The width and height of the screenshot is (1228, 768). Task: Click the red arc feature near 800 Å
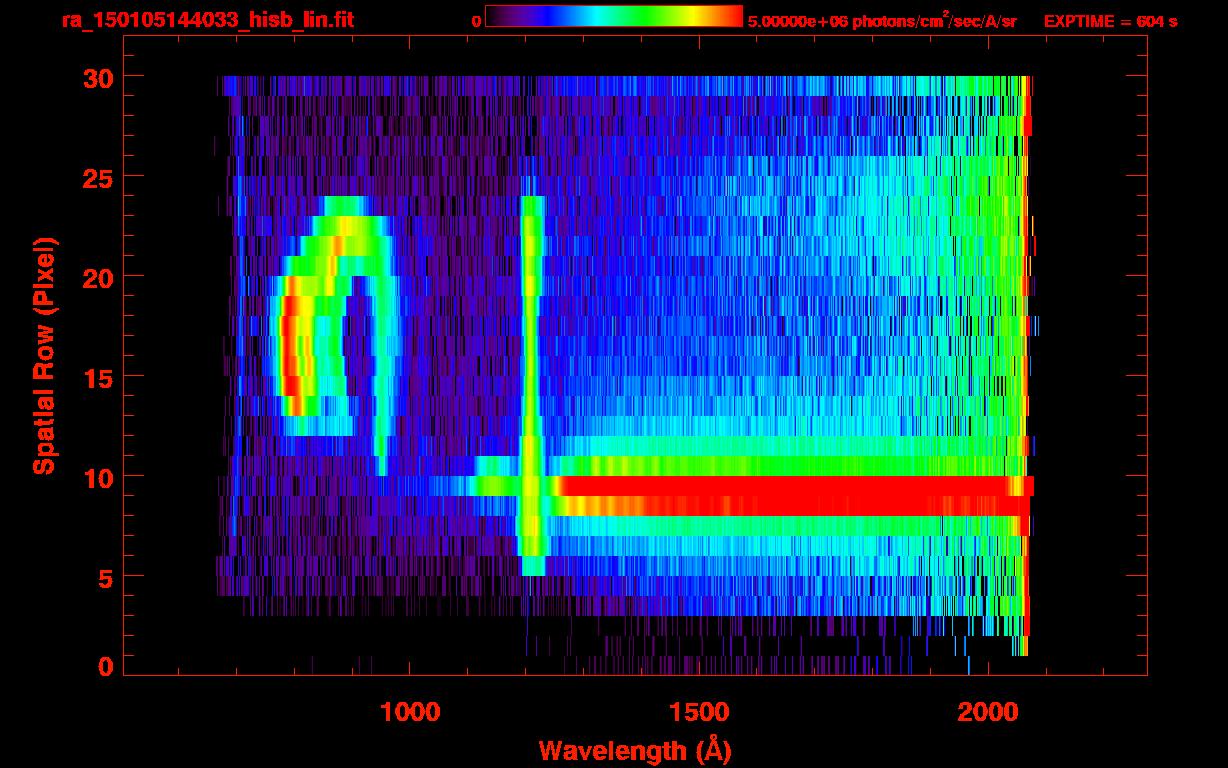tap(292, 345)
